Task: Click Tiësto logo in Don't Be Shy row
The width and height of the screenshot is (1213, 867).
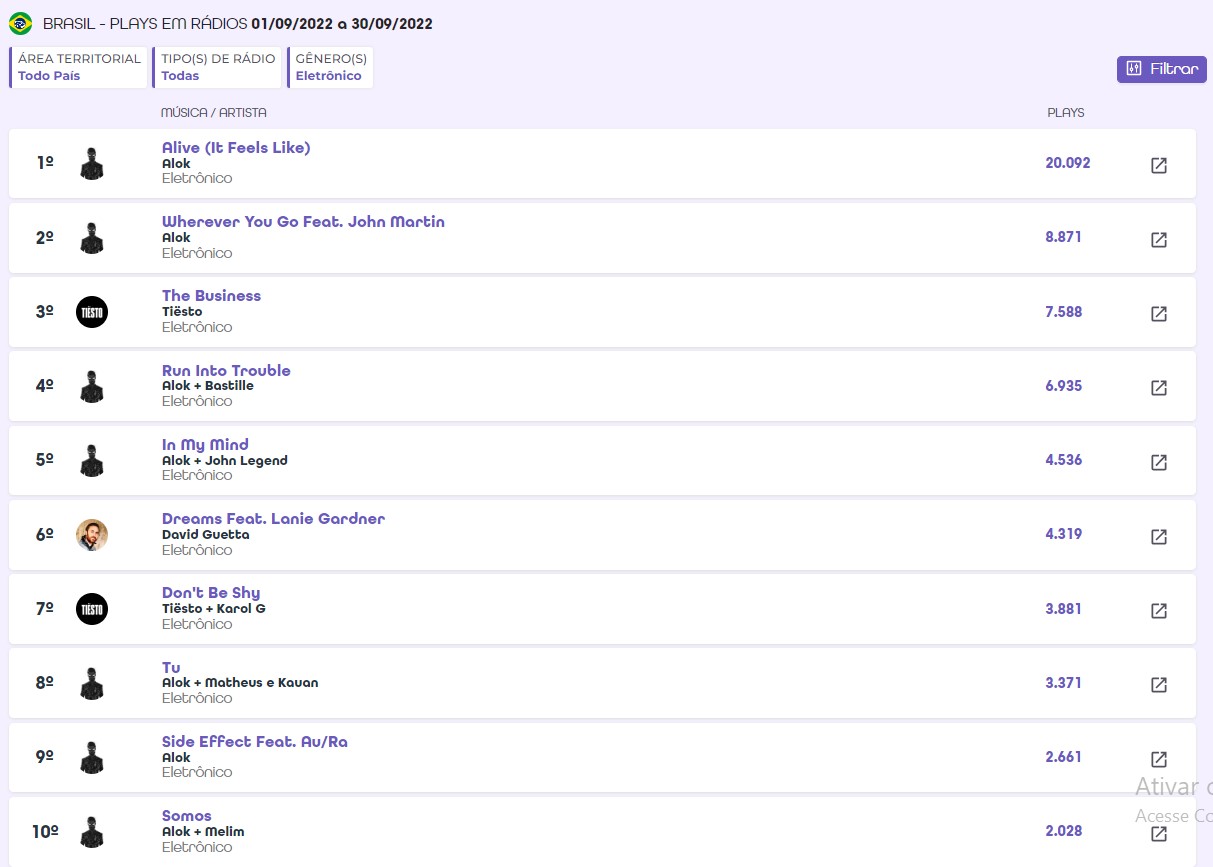Action: pyautogui.click(x=92, y=609)
